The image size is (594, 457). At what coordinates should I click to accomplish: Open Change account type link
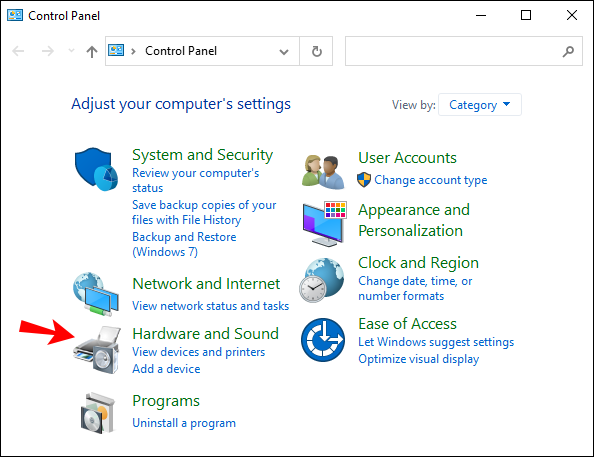click(x=431, y=180)
